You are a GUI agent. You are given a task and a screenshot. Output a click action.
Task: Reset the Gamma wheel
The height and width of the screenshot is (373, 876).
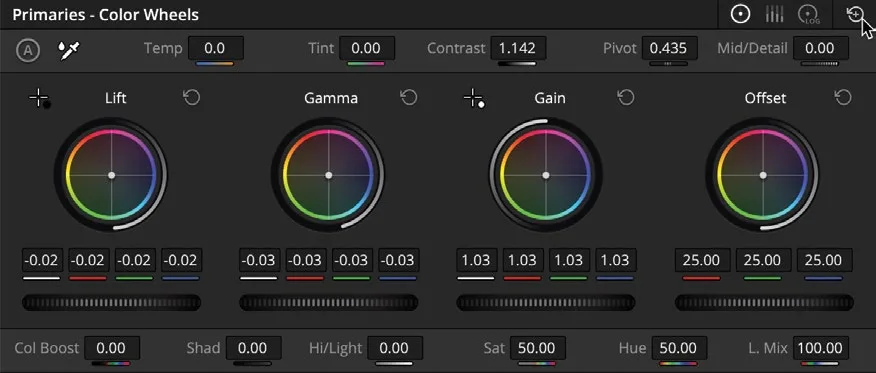[x=409, y=98]
